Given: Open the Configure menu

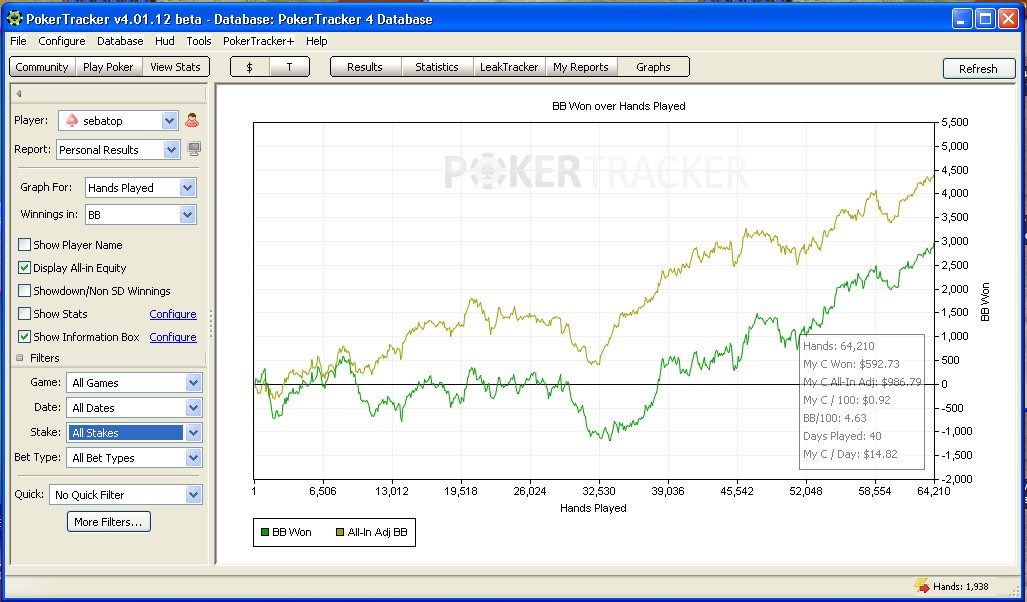Looking at the screenshot, I should 62,41.
